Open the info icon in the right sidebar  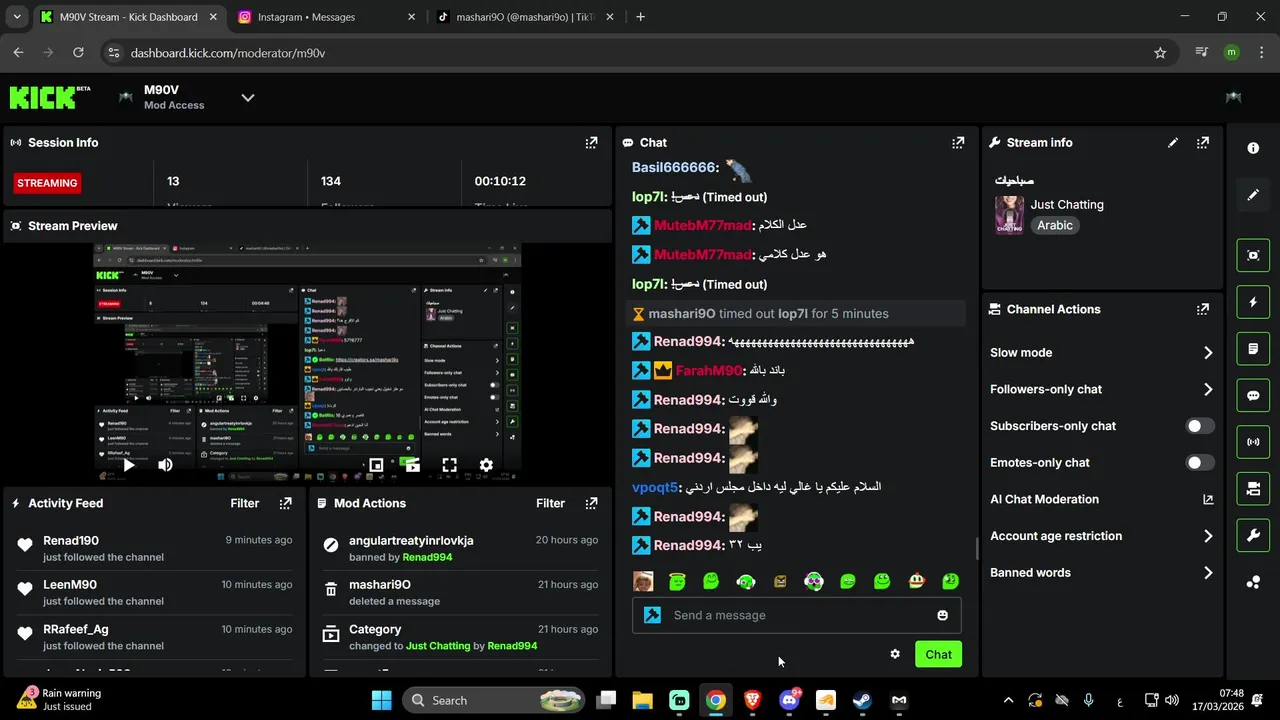click(x=1253, y=148)
